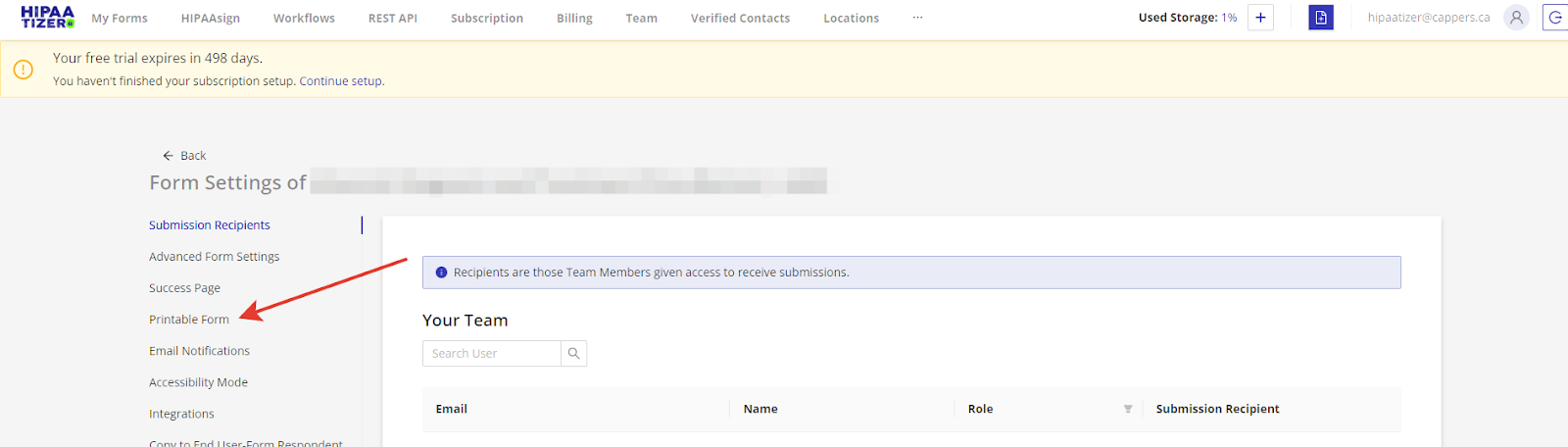
Task: Click the back arrow icon
Action: click(x=168, y=156)
